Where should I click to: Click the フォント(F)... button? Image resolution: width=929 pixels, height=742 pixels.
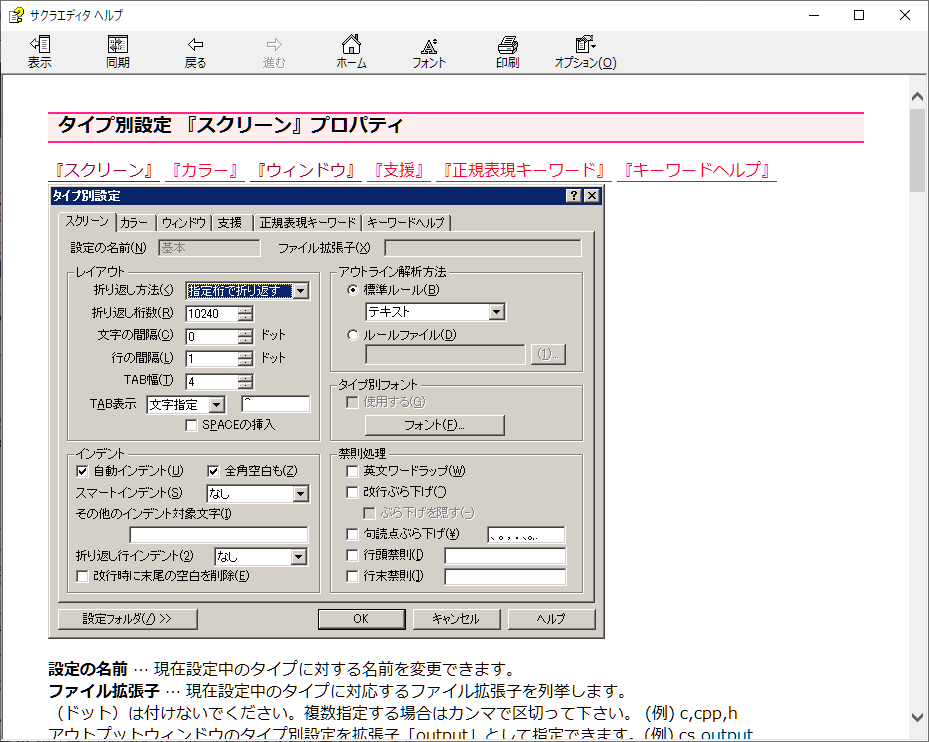434,425
